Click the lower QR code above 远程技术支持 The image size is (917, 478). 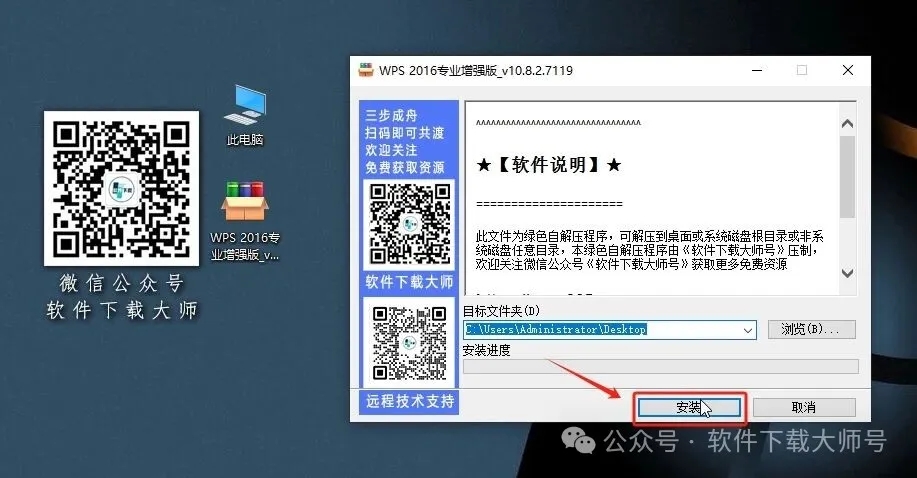tap(409, 343)
